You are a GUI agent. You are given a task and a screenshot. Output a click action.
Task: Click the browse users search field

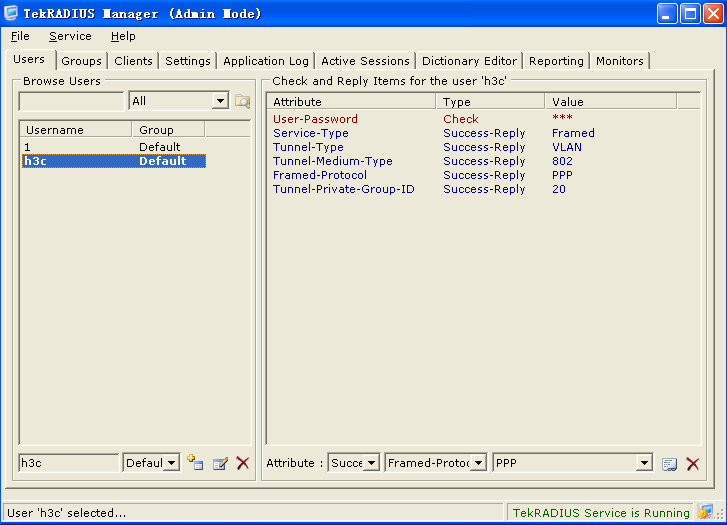coord(71,101)
